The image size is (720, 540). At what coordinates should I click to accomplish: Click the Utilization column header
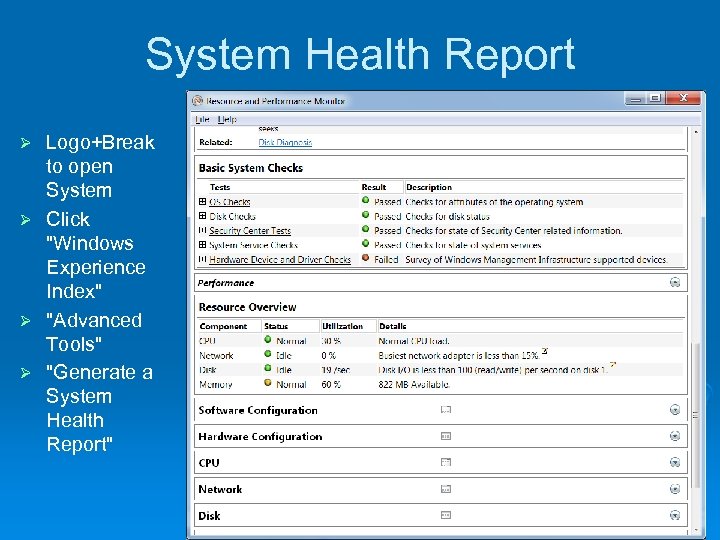tap(343, 326)
